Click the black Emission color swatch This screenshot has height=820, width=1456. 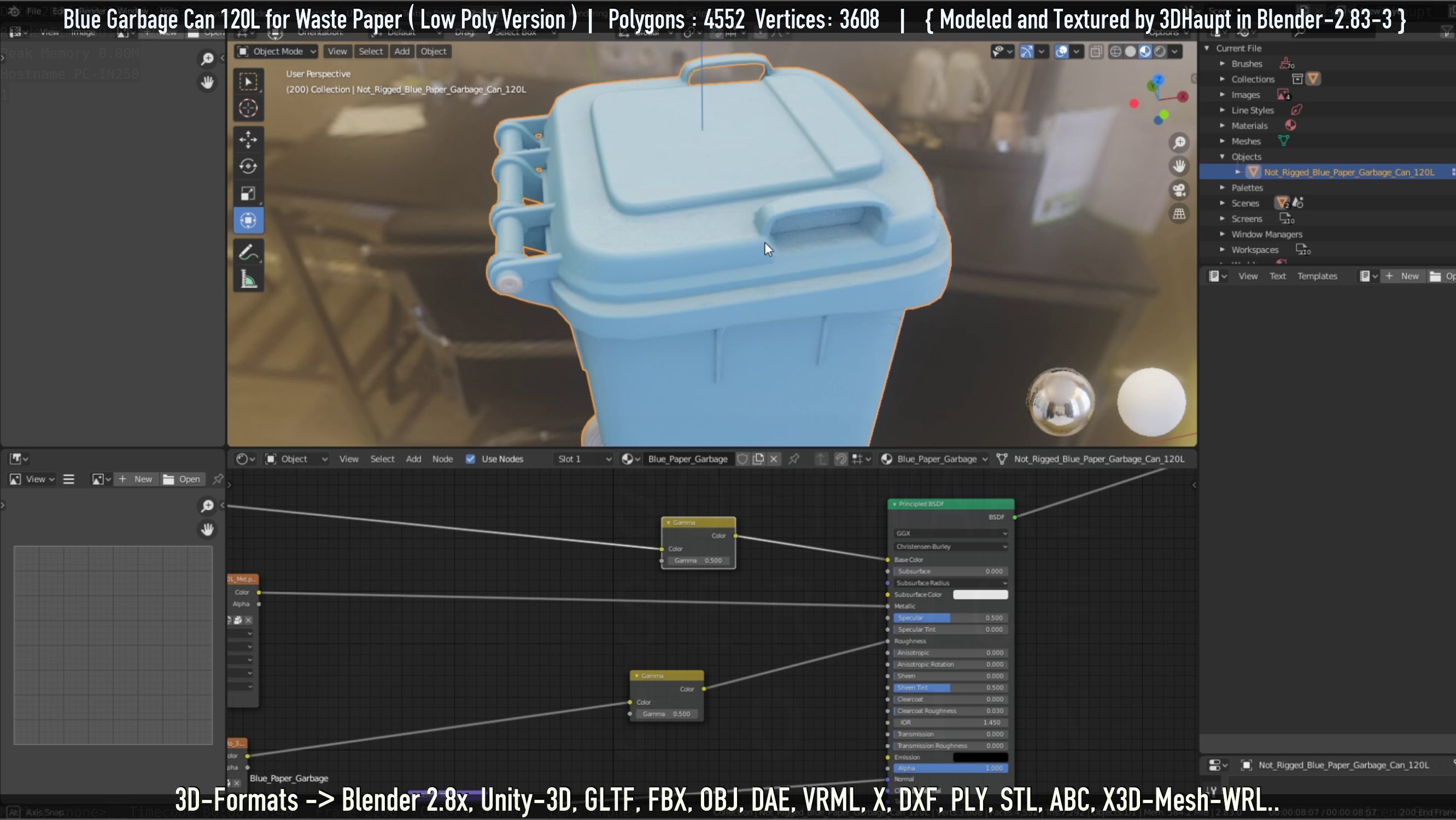tap(981, 757)
